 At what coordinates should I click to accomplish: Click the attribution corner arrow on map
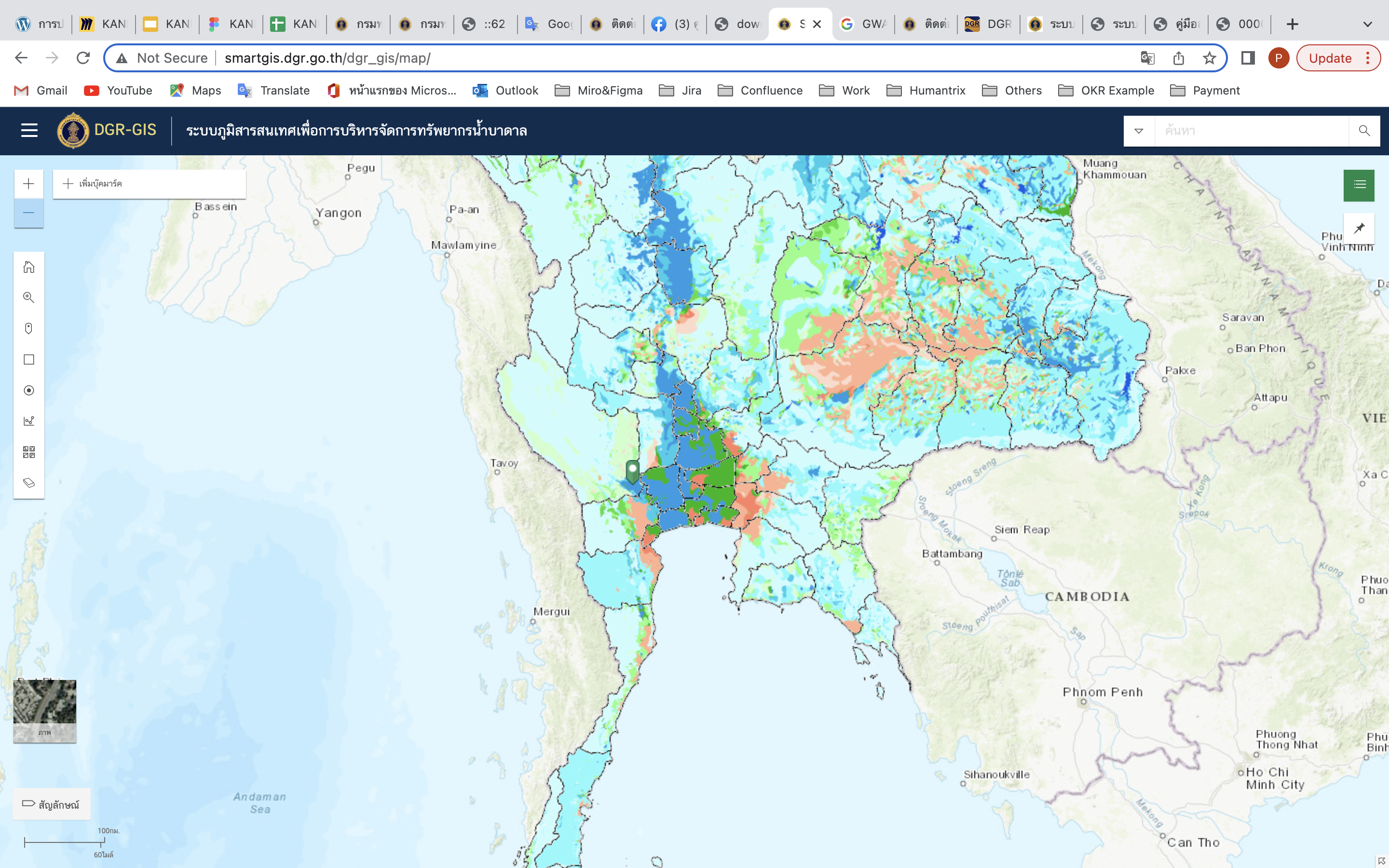[x=1382, y=861]
